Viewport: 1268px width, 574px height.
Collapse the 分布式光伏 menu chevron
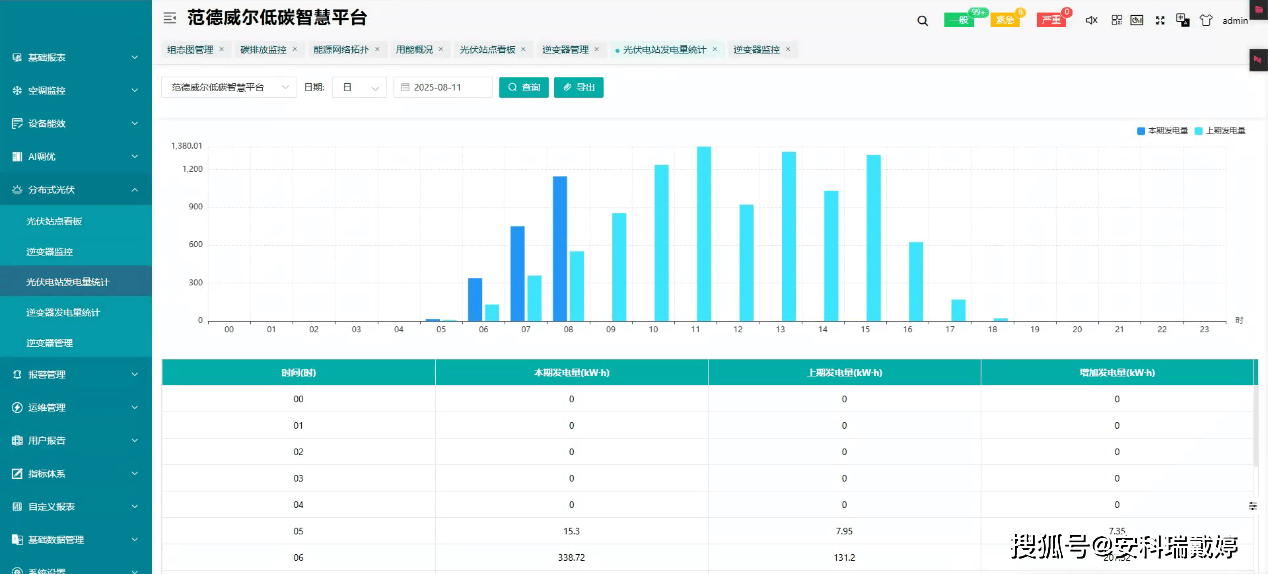(x=135, y=189)
